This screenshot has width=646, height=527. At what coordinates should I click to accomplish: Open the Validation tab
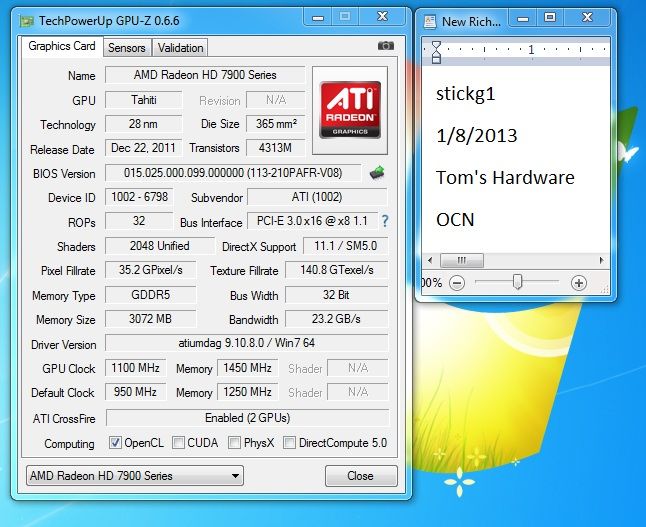(x=180, y=48)
